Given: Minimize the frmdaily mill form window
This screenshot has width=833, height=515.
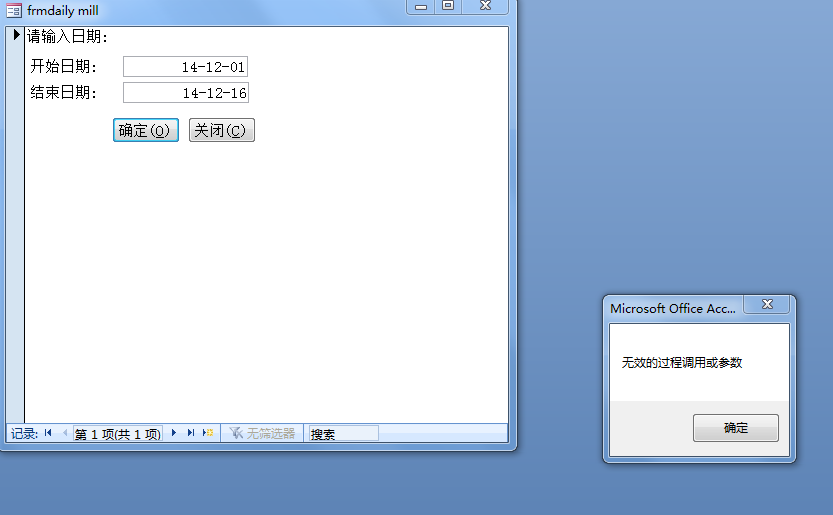Looking at the screenshot, I should [x=421, y=7].
